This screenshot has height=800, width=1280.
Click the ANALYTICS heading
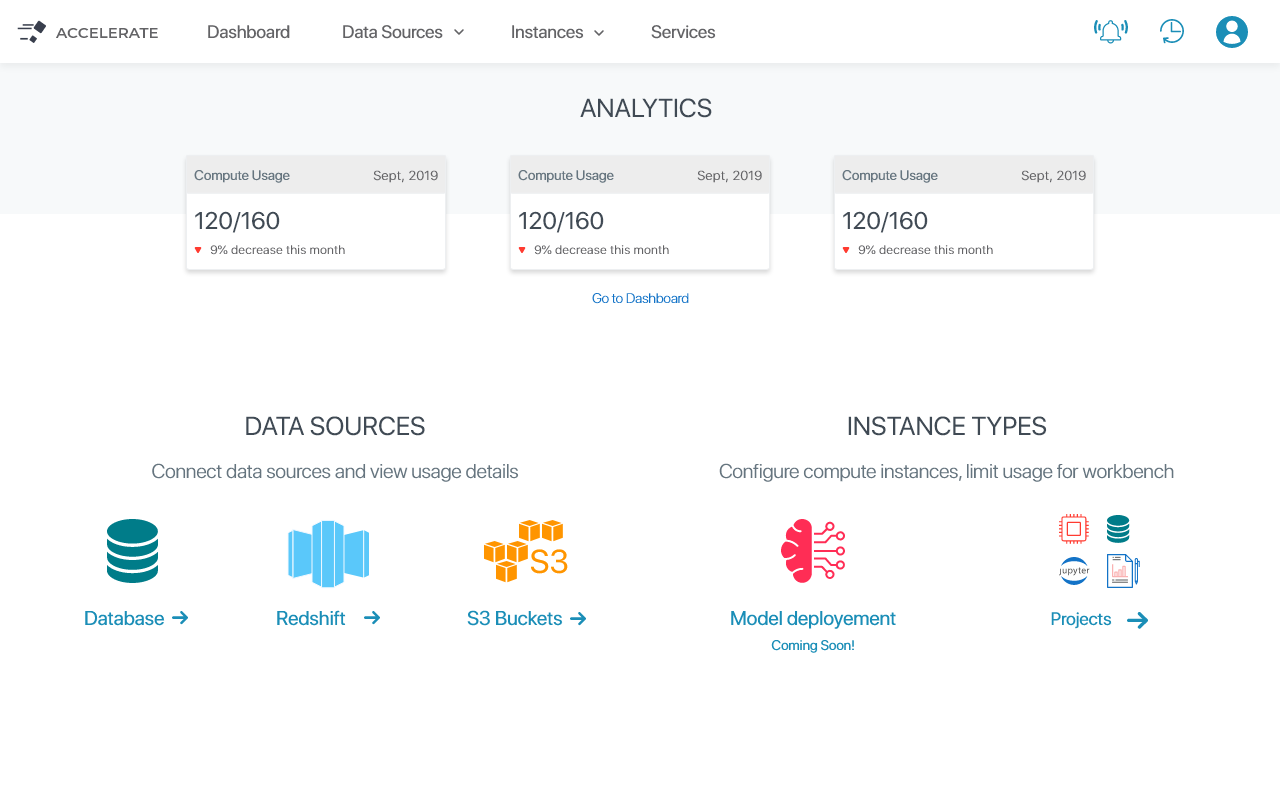tap(646, 108)
